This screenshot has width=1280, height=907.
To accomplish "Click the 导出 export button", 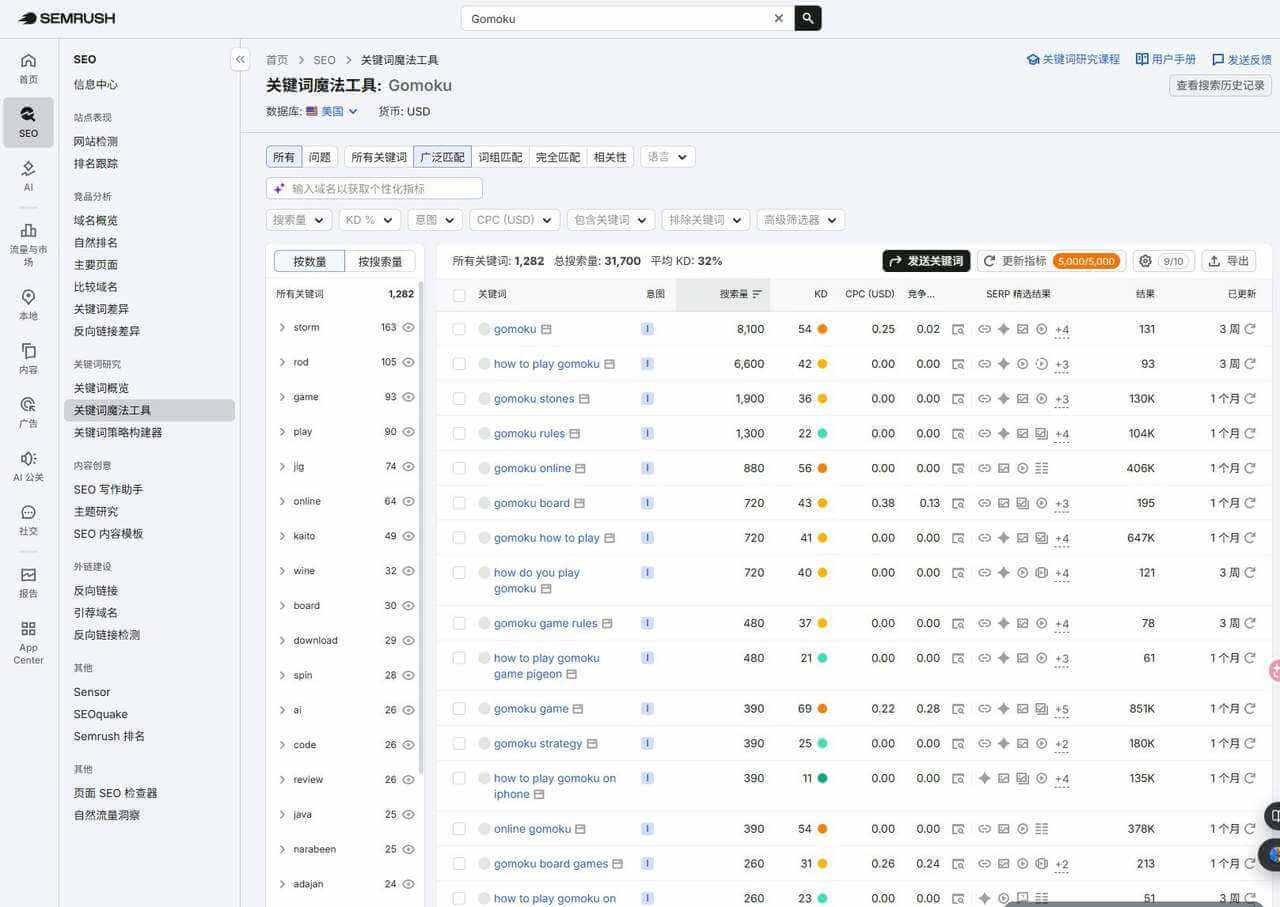I will coord(1229,261).
